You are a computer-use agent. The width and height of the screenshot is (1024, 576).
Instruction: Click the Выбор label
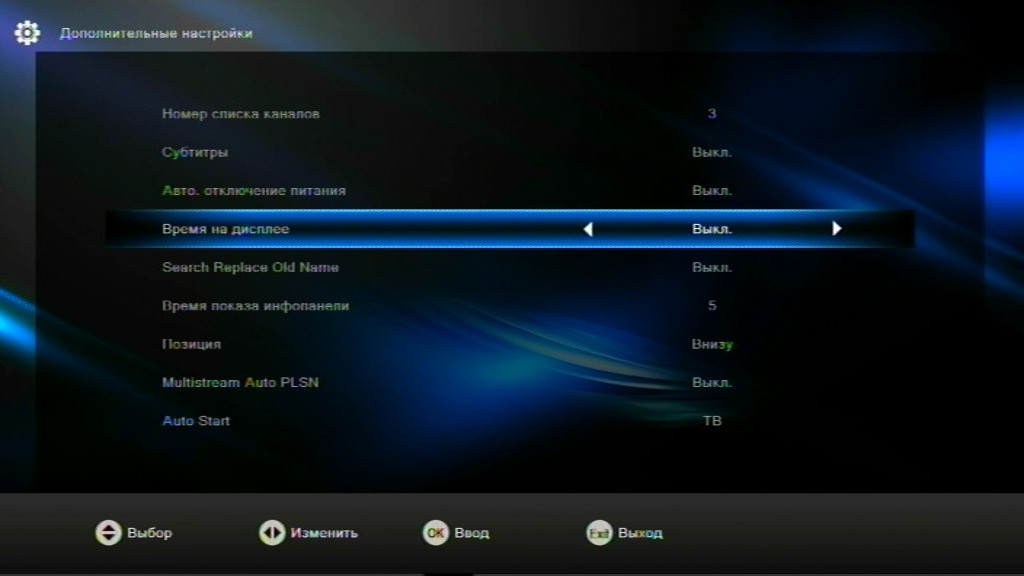150,533
